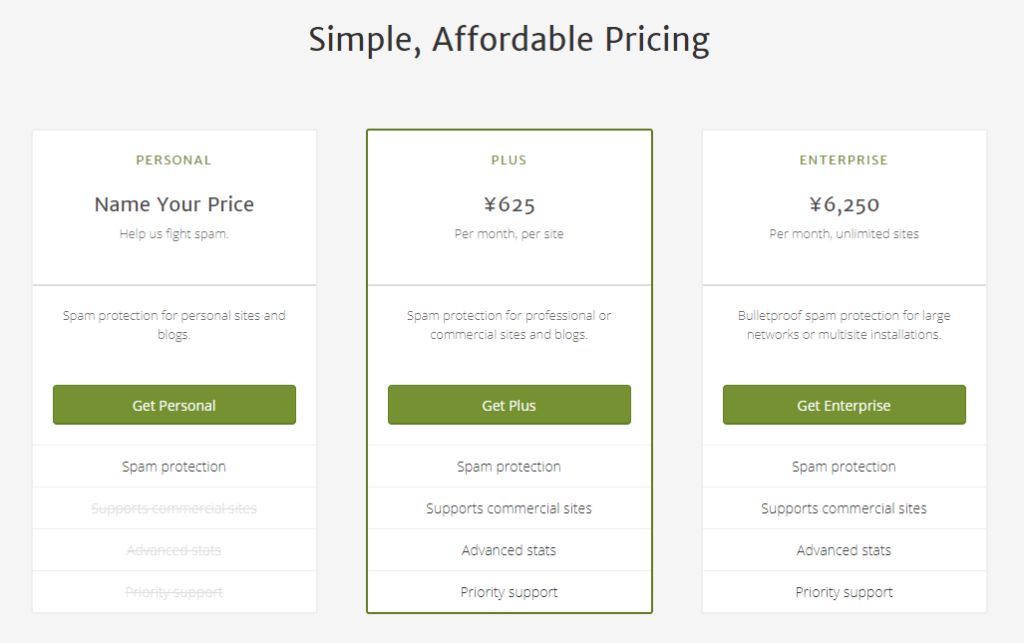Click Priority support row in Enterprise plan
This screenshot has height=643, width=1024.
[844, 592]
